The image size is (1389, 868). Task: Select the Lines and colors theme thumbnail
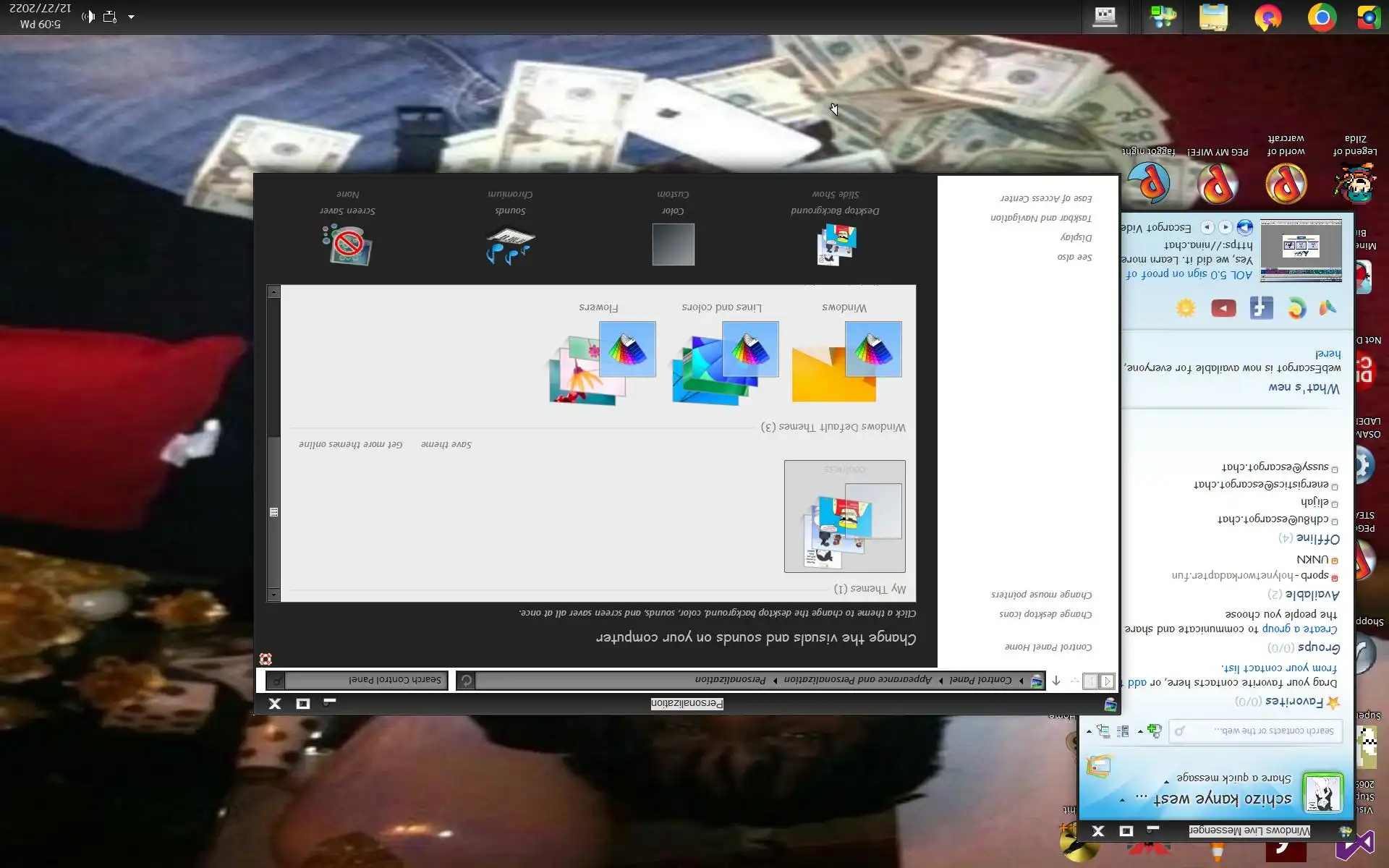(725, 362)
